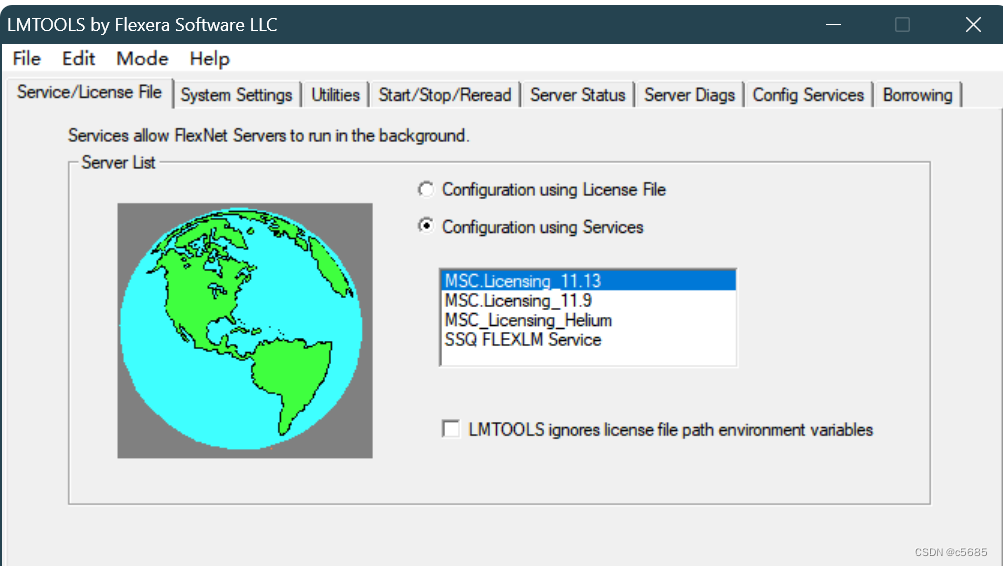1003x566 pixels.
Task: Minimize the LMTOOLS window
Action: tap(833, 25)
